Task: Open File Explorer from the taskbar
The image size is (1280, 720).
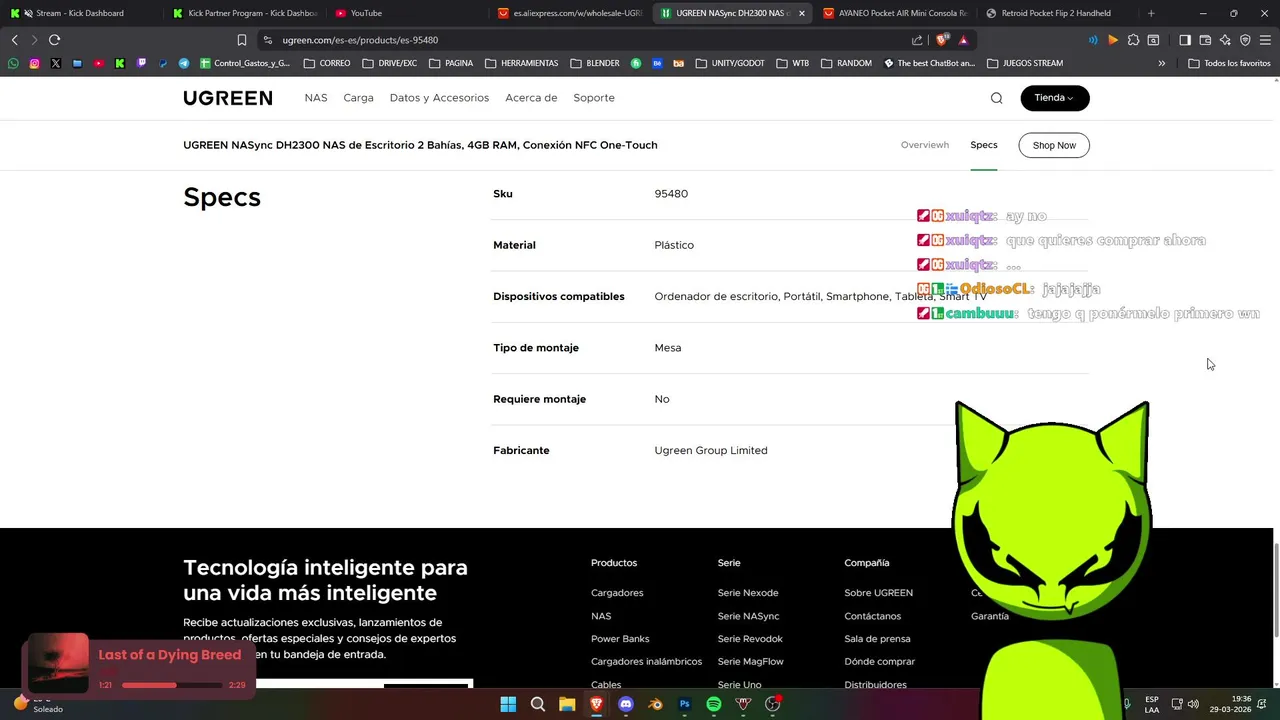Action: 567,704
